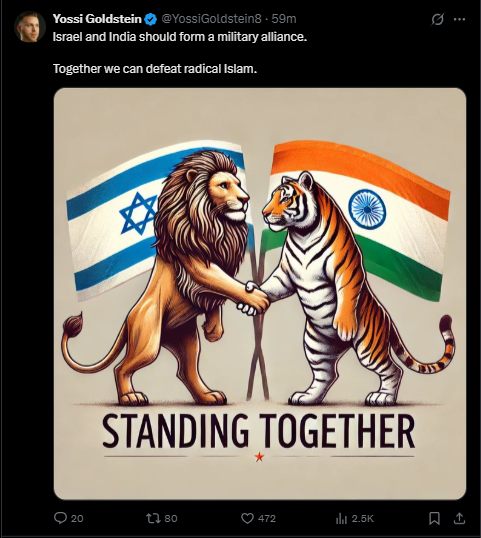Open the Grok explain-post icon
The width and height of the screenshot is (481, 538).
pos(437,19)
